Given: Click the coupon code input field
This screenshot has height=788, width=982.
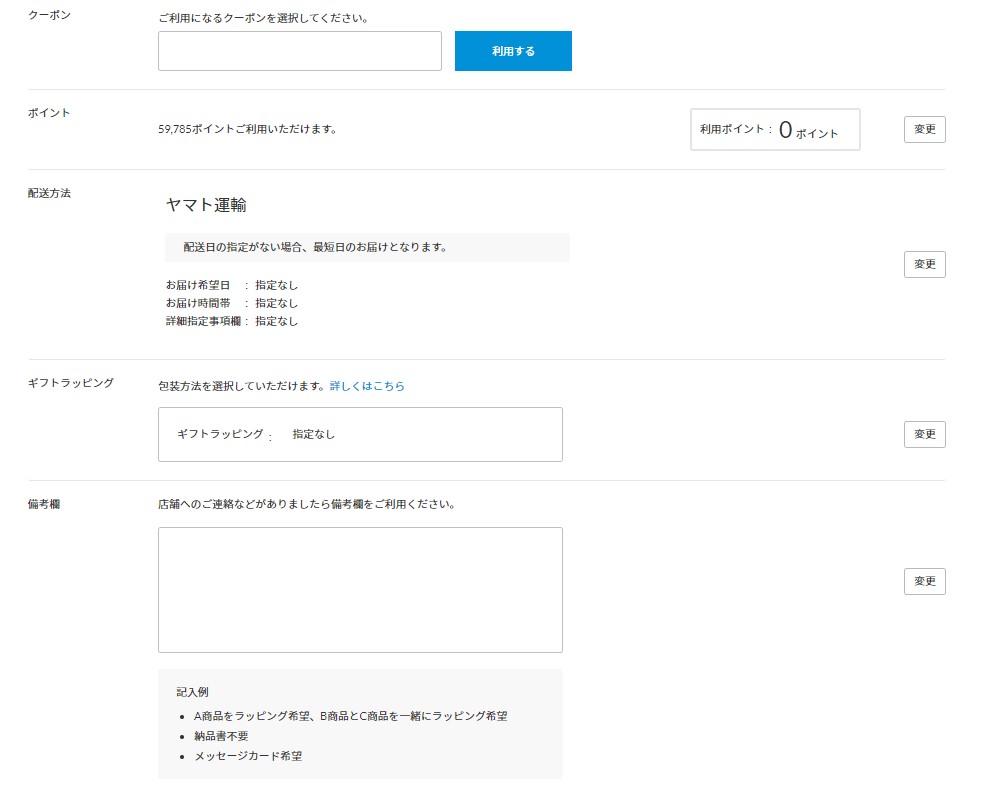Looking at the screenshot, I should (299, 51).
